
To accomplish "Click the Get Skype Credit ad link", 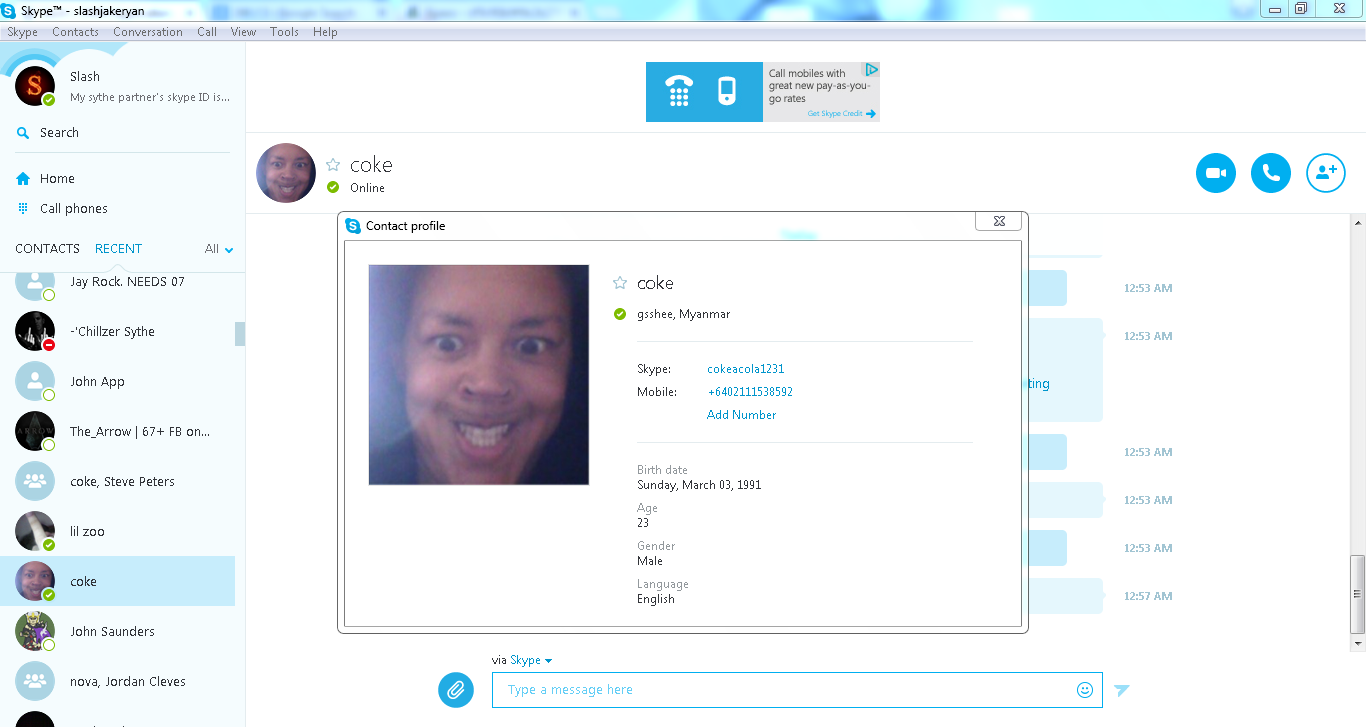I will point(842,114).
